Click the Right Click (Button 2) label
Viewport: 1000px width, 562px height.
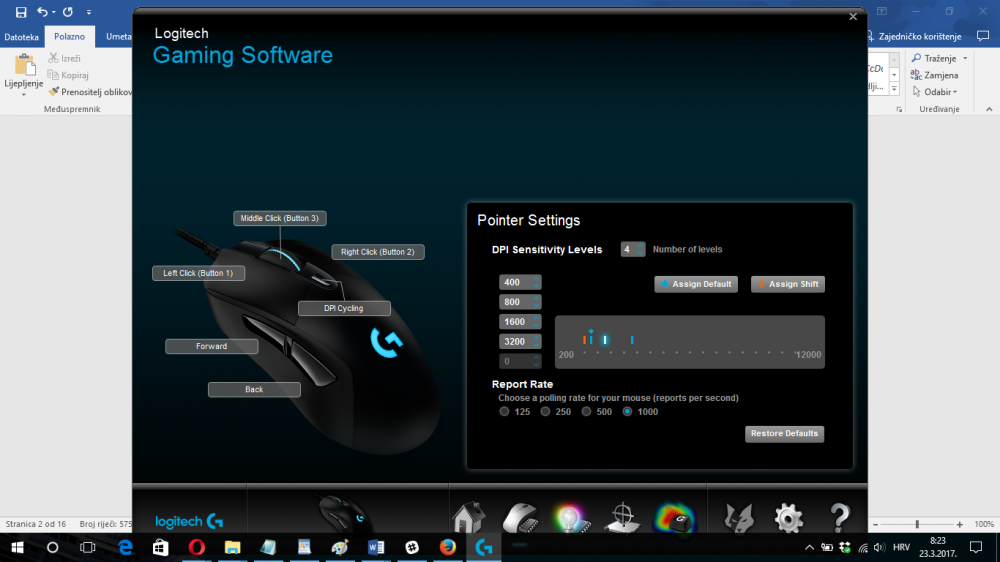(x=378, y=252)
